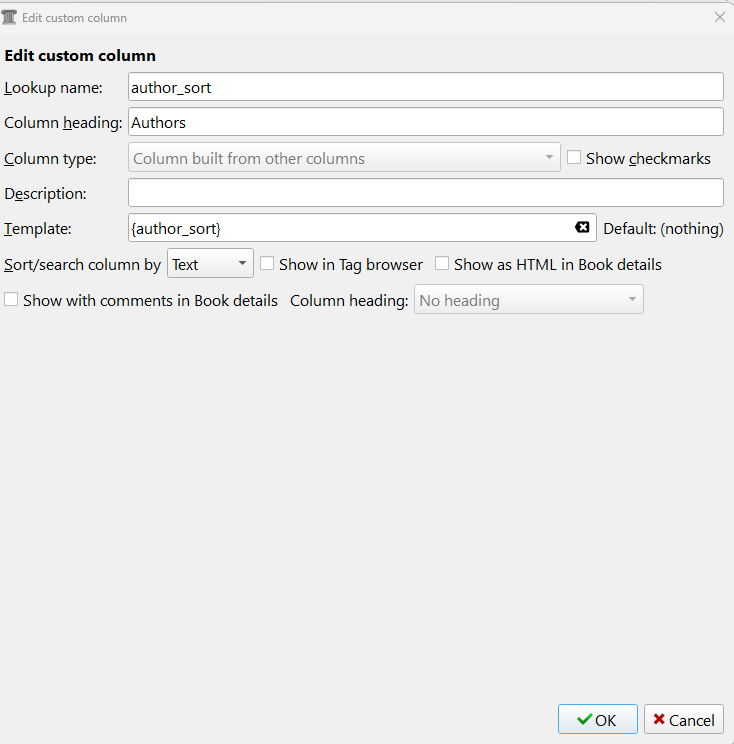Open the No heading dropdown
This screenshot has height=744, width=734.
pyautogui.click(x=528, y=299)
